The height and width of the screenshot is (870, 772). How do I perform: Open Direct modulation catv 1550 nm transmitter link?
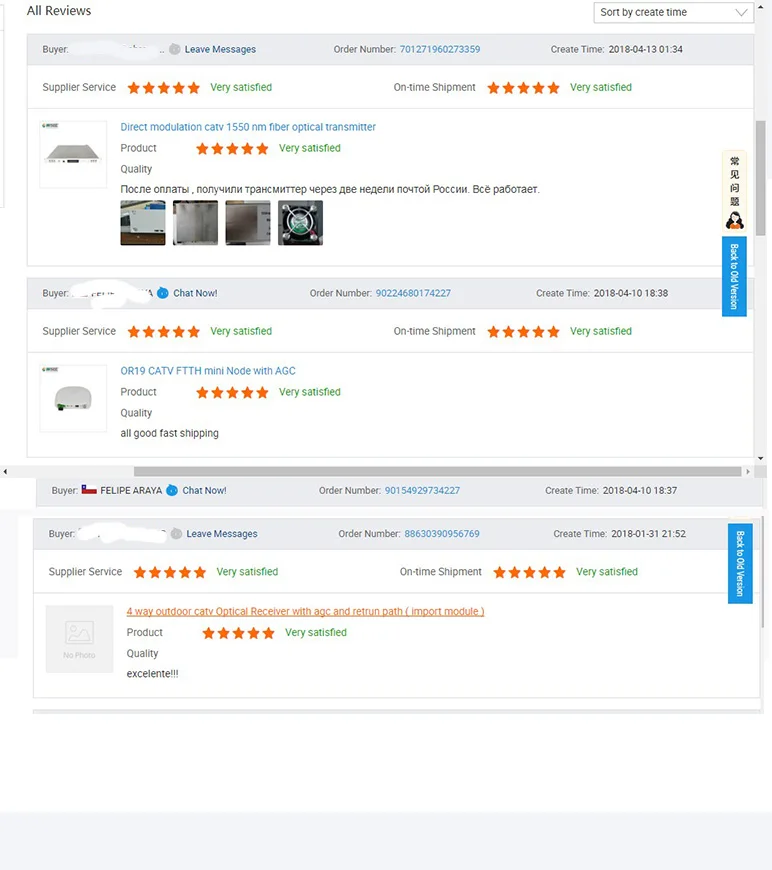coord(248,127)
